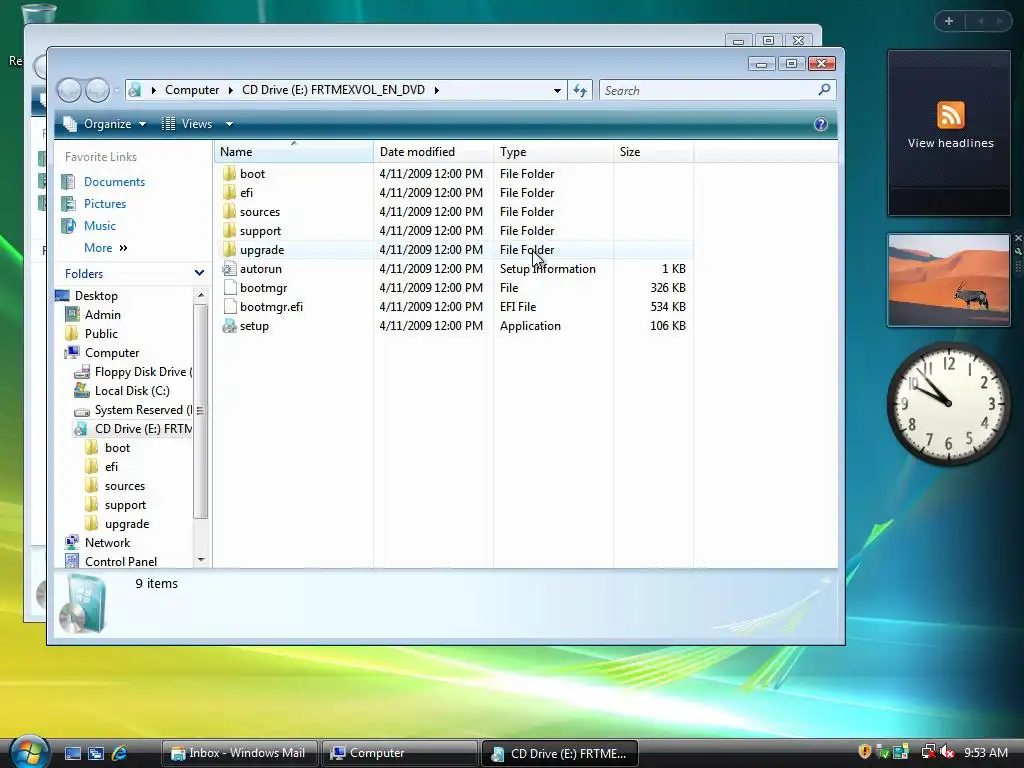Screen dimensions: 1024x768
Task: Click Switch between windows quick launch icon
Action: [95, 753]
